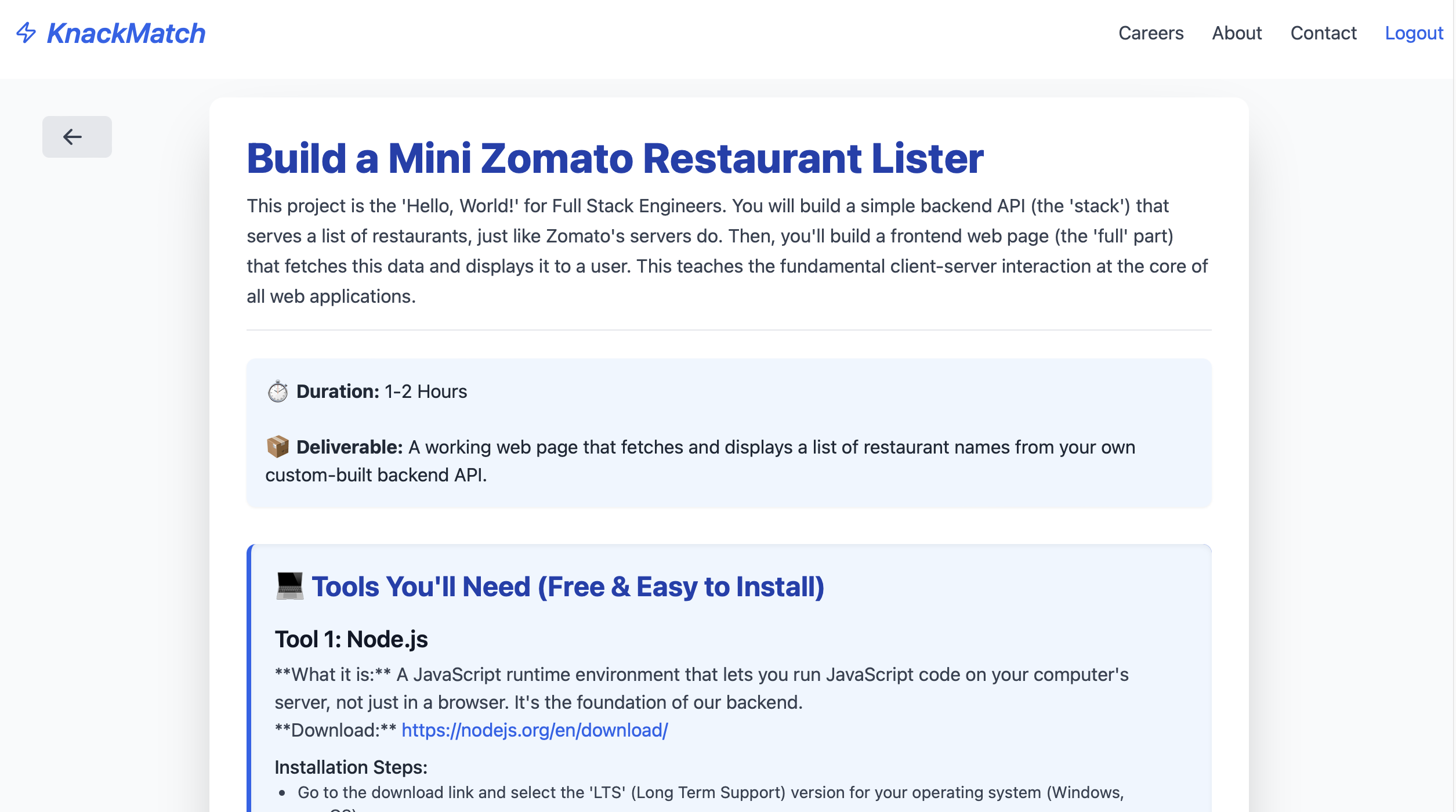1456x812 pixels.
Task: Open the Careers navigation item
Action: [1150, 33]
